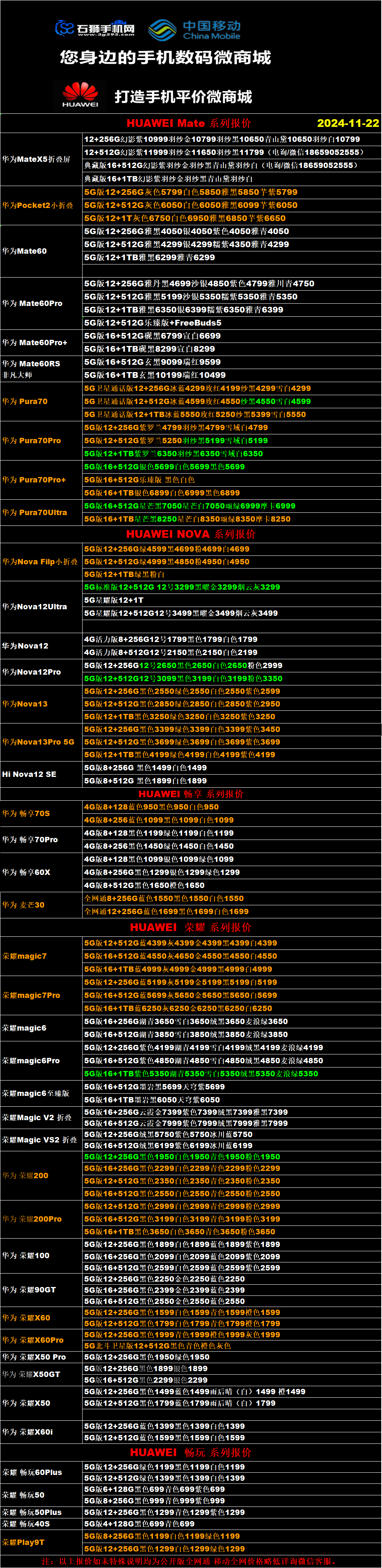Click the 荣耀magic6至臻版 model cell

(41, 1093)
